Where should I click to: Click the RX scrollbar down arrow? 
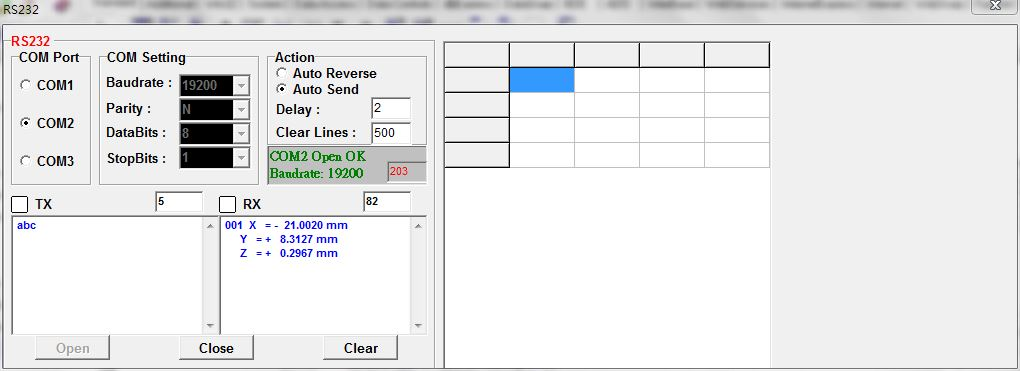click(x=418, y=325)
